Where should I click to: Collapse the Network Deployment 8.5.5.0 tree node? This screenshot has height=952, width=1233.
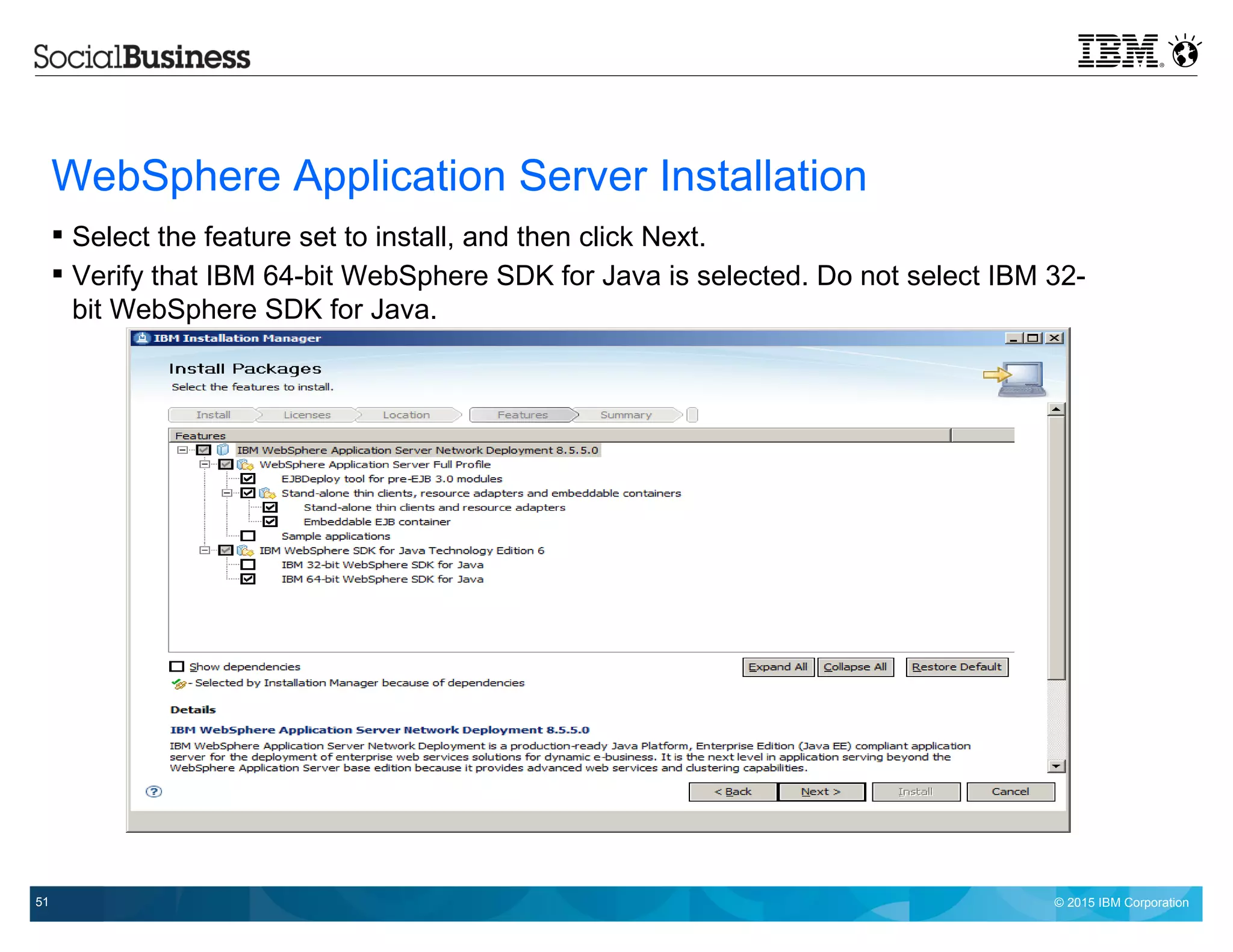pos(182,450)
